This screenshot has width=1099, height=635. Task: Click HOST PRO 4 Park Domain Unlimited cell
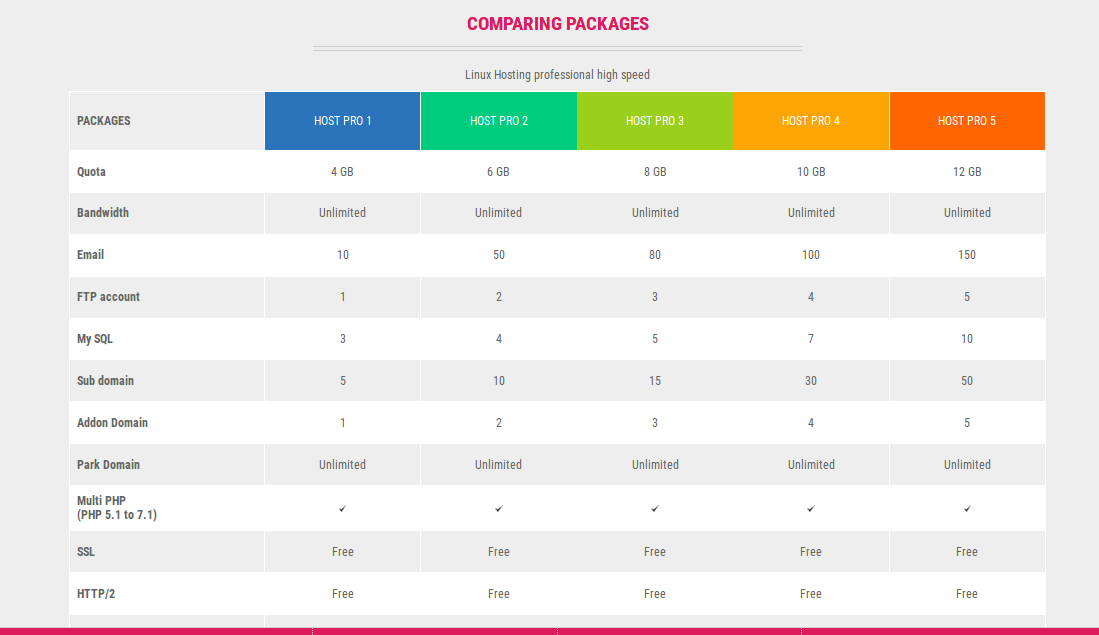(811, 465)
